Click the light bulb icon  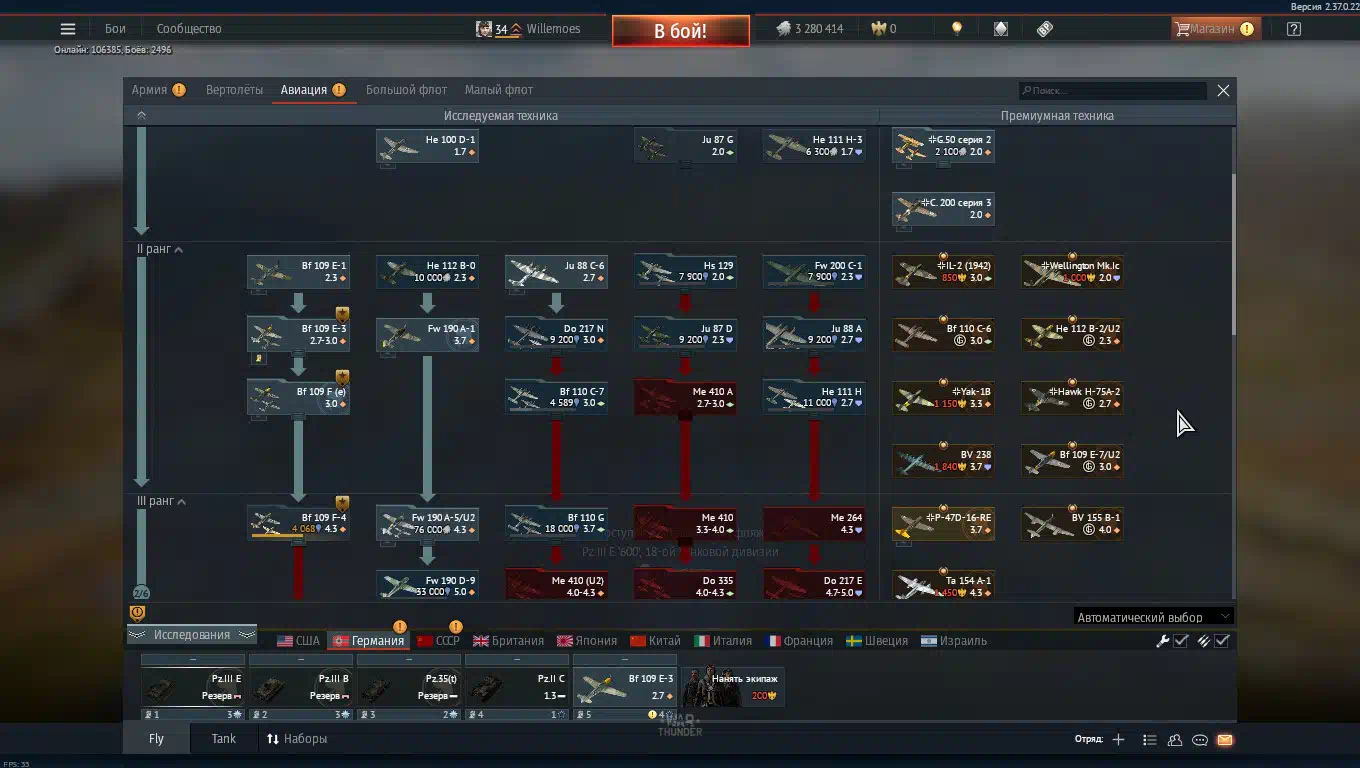click(957, 29)
